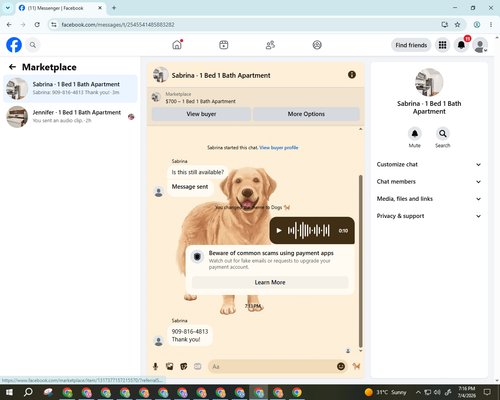Open the Windows notification center
500x400 pixels.
(x=487, y=392)
